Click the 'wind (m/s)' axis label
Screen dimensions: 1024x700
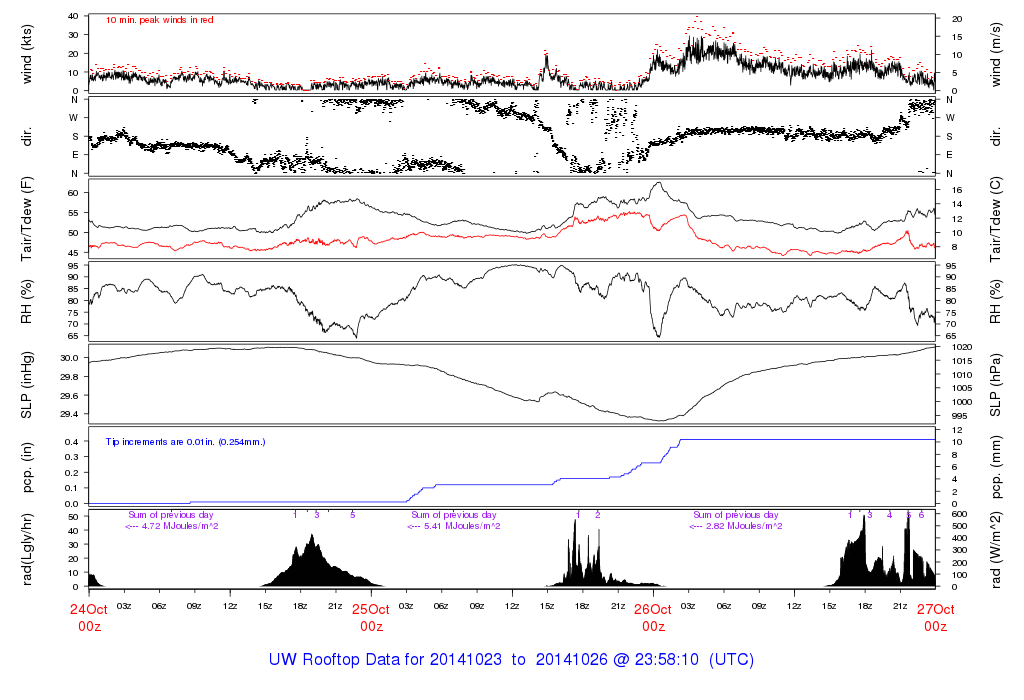tap(995, 54)
